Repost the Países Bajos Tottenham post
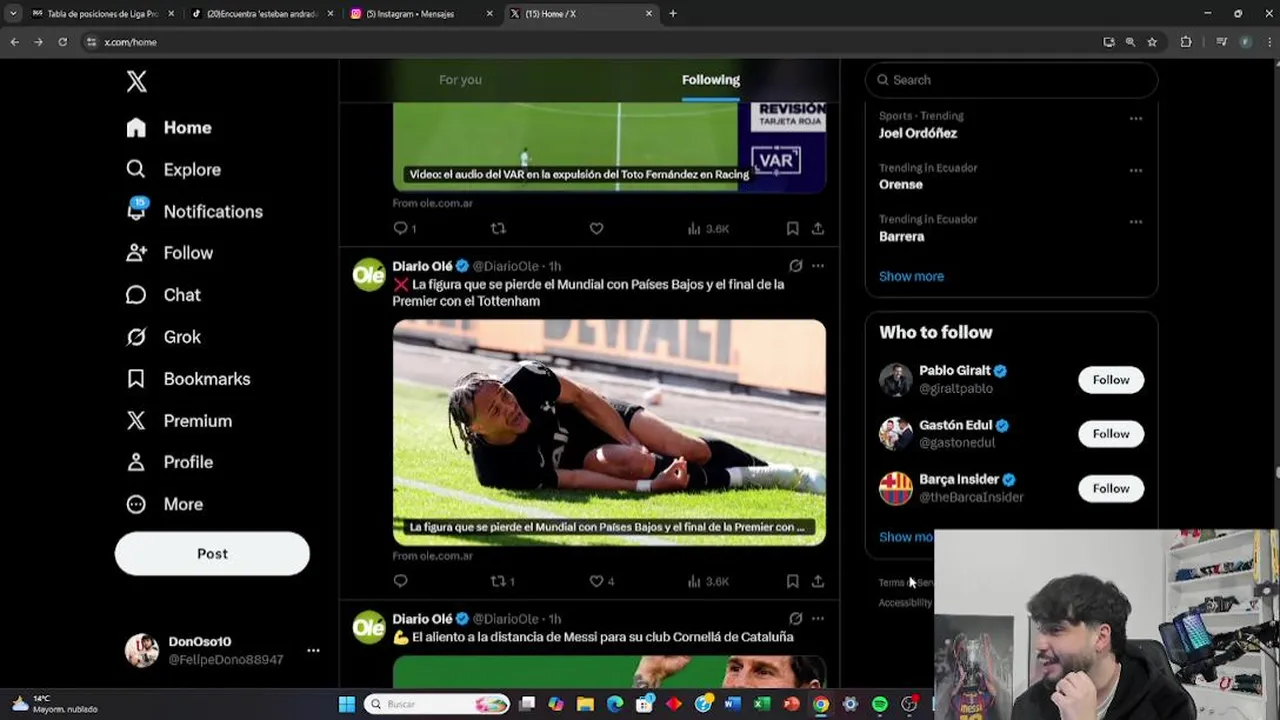The height and width of the screenshot is (720, 1280). click(502, 581)
